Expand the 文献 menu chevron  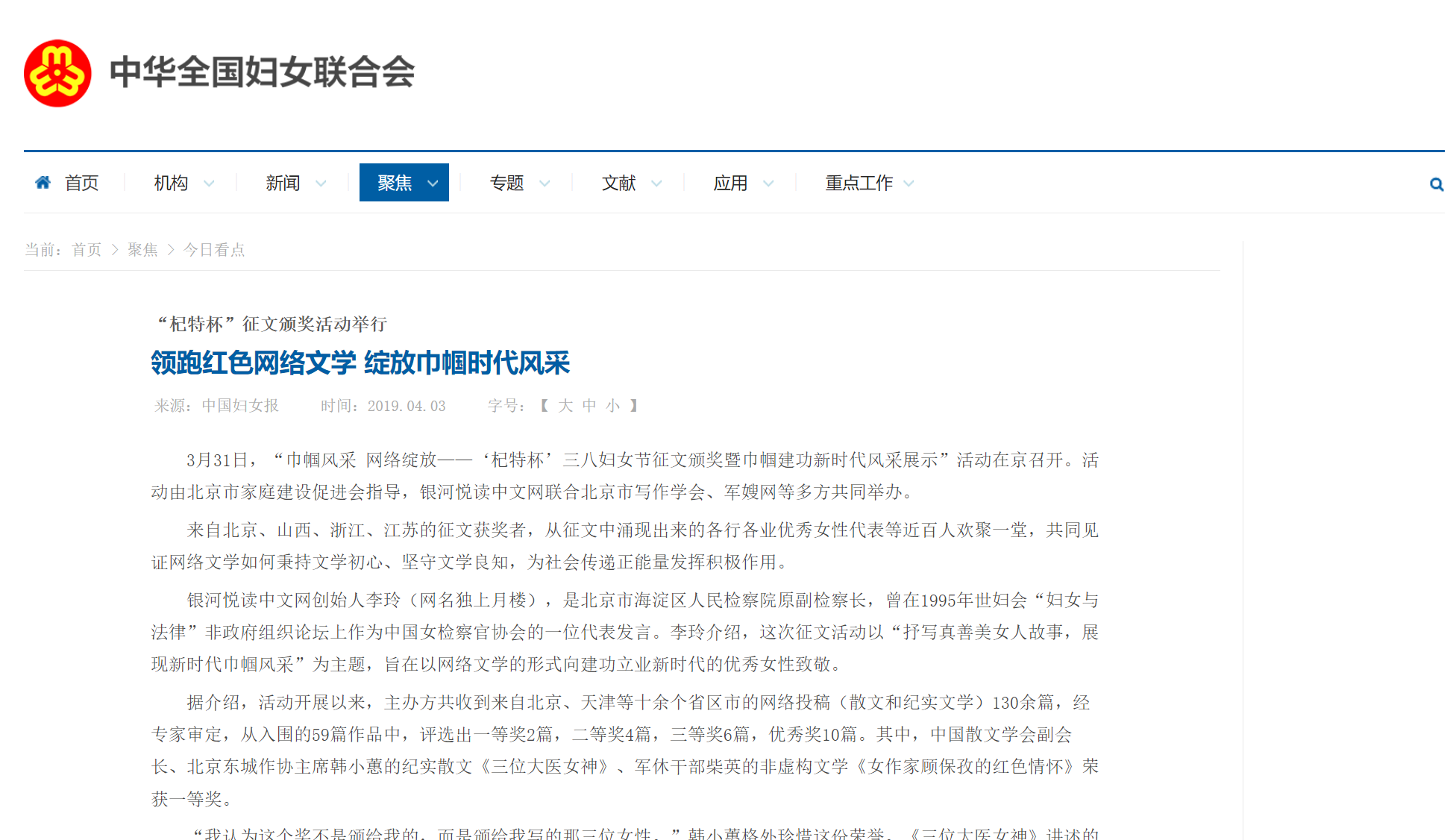click(657, 184)
